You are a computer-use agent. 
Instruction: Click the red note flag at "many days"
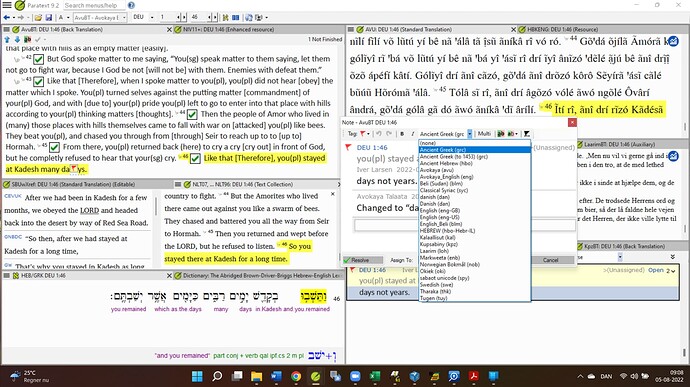click(x=73, y=169)
